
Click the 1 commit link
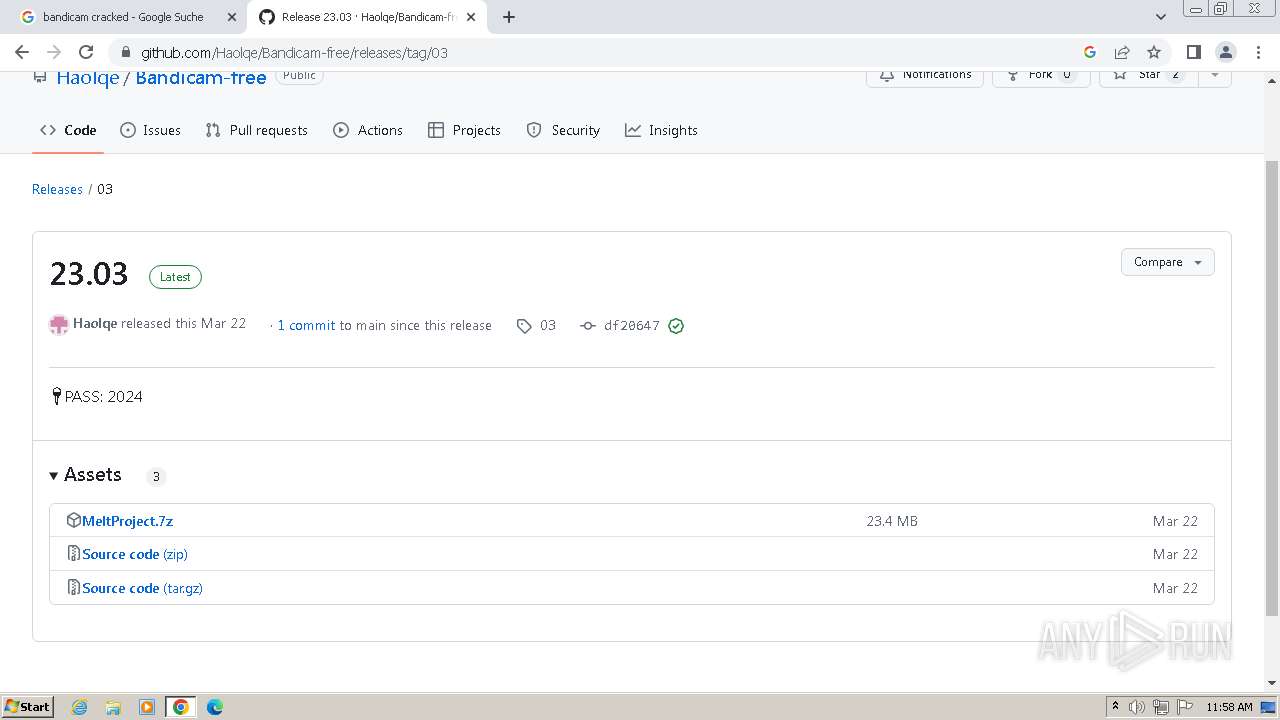pyautogui.click(x=306, y=325)
